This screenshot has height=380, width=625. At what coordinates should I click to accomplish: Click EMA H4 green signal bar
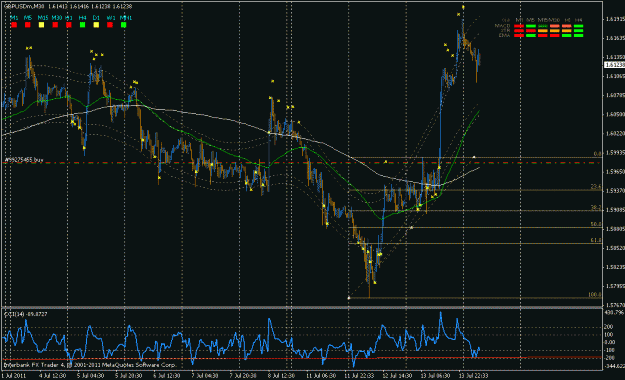pyautogui.click(x=578, y=35)
